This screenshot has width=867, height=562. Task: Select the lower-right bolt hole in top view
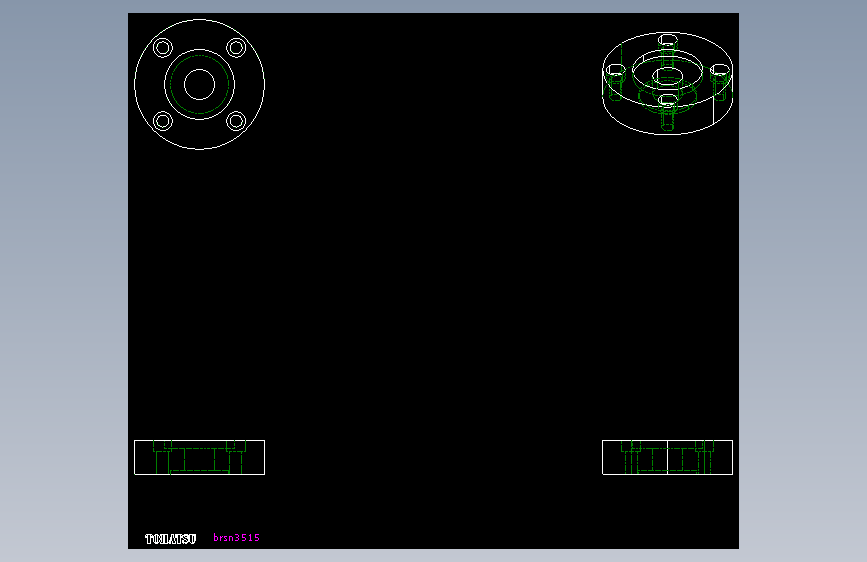tap(236, 121)
